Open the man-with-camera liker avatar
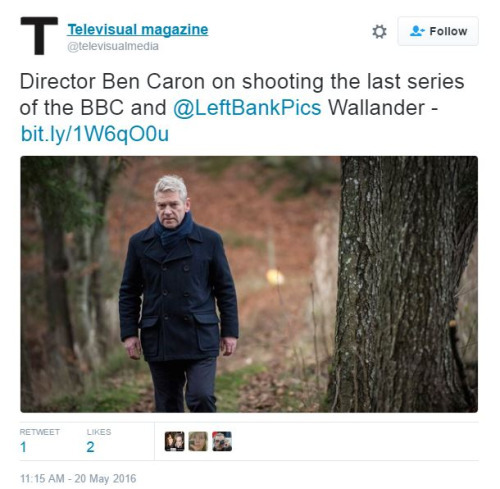The image size is (500, 489). click(x=222, y=441)
